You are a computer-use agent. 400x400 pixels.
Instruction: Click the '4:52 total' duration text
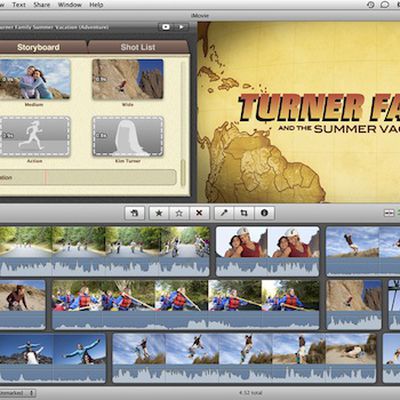pos(250,393)
